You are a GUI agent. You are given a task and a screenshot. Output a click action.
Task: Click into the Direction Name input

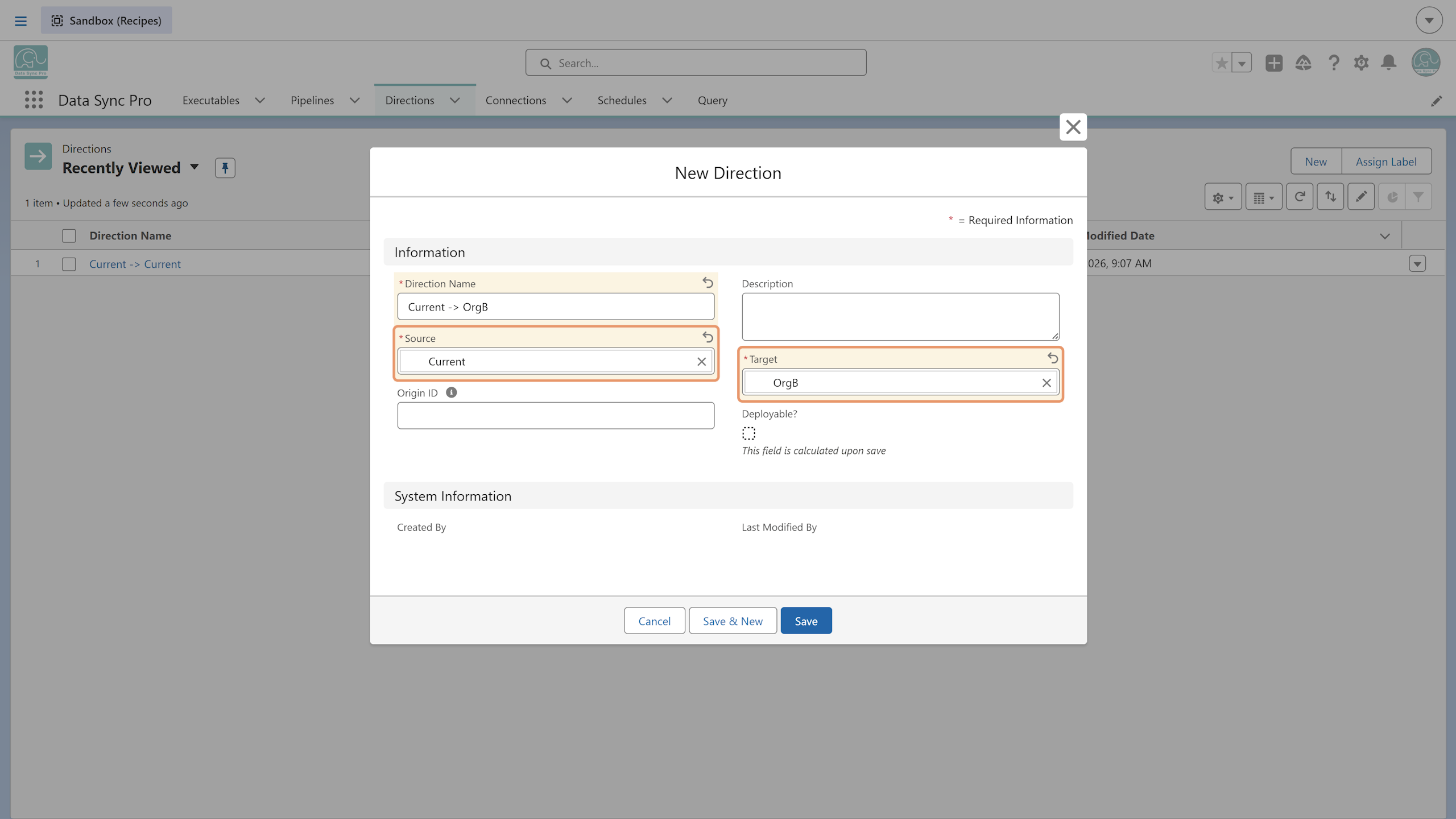(x=556, y=307)
